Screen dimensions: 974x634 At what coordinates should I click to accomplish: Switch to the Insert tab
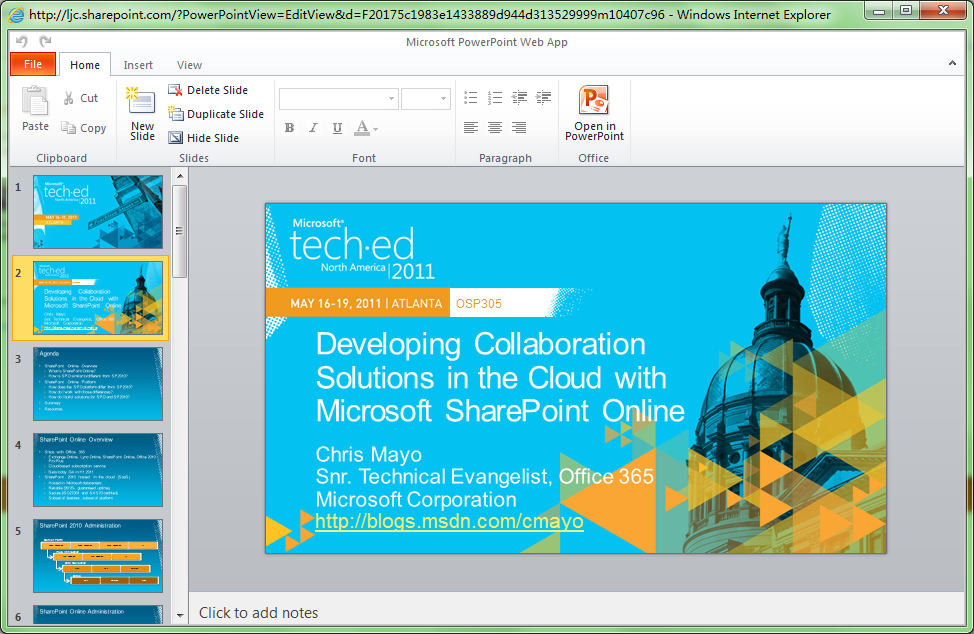[x=138, y=65]
